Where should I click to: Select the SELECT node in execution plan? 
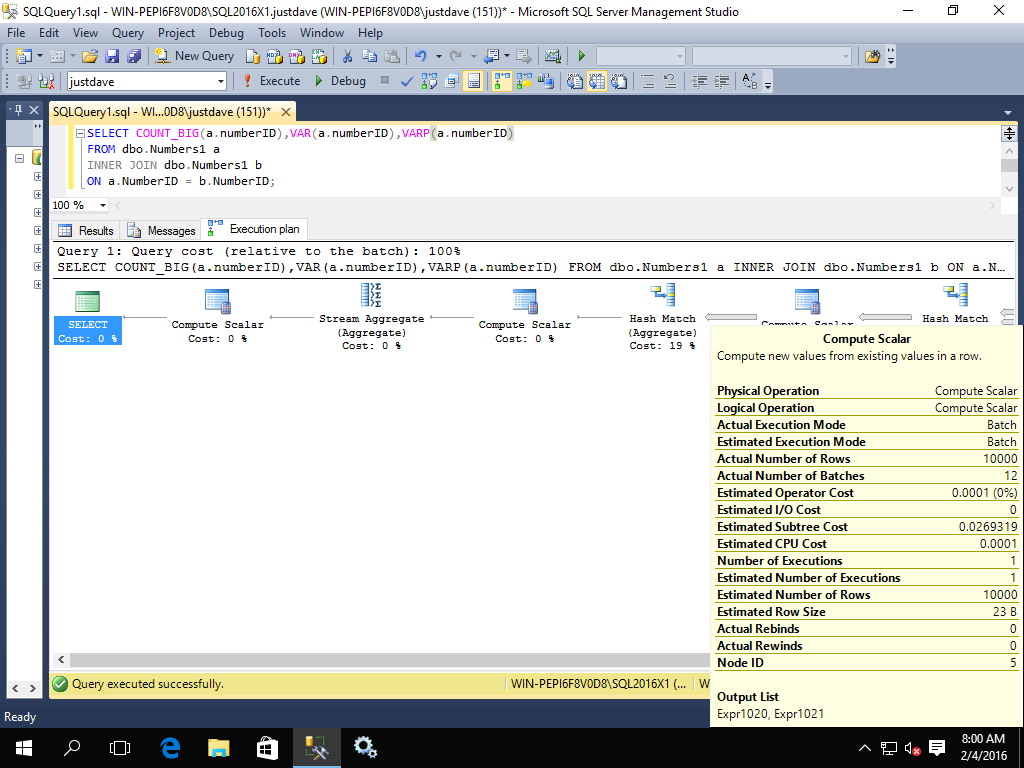pos(87,301)
